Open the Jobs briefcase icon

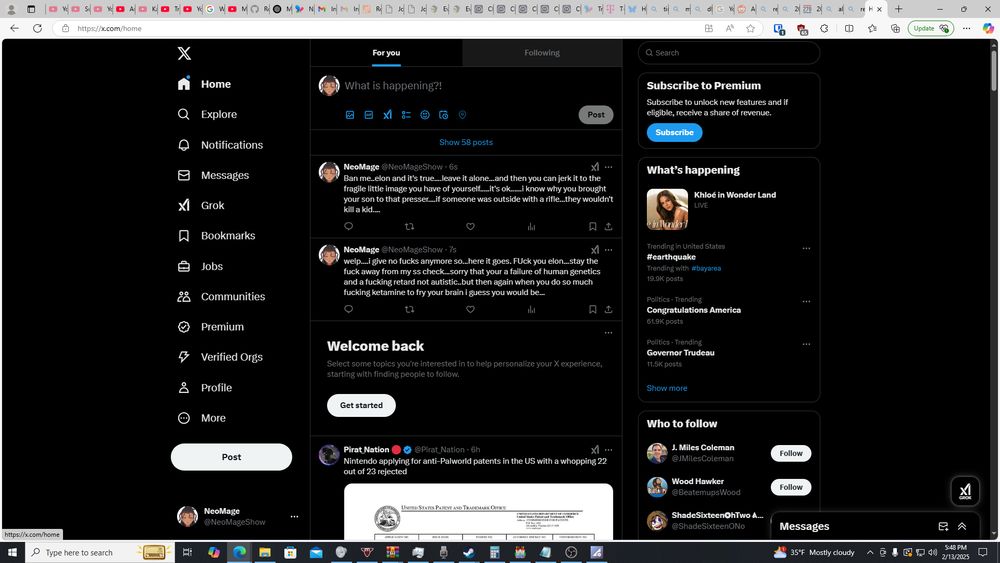coord(184,267)
